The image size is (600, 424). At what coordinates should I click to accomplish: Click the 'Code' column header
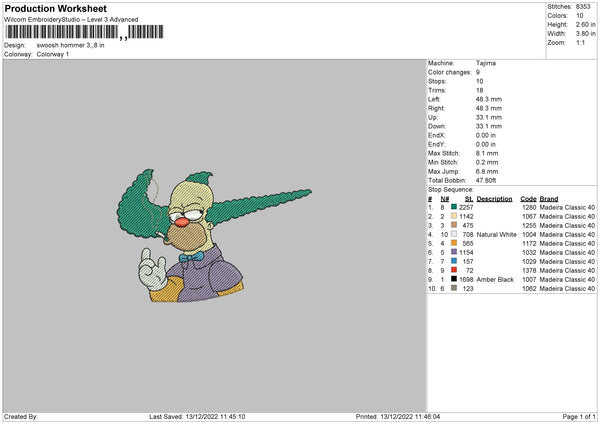[528, 199]
